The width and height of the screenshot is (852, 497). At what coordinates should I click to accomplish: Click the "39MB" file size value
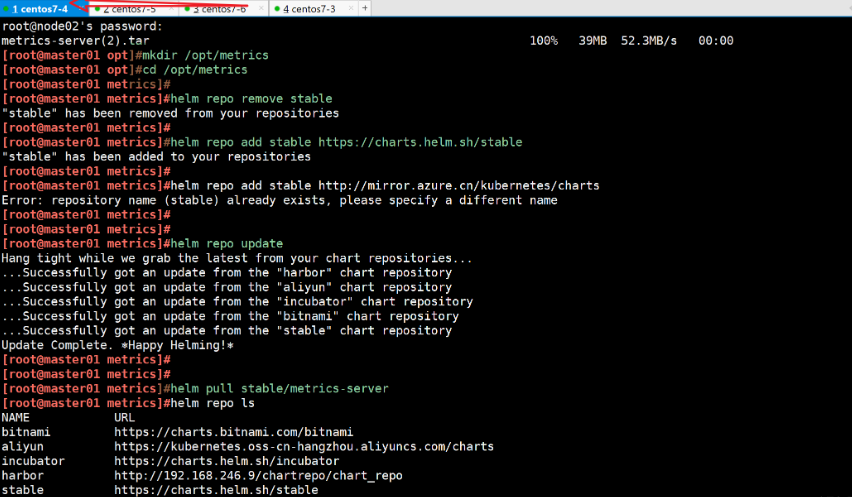593,41
